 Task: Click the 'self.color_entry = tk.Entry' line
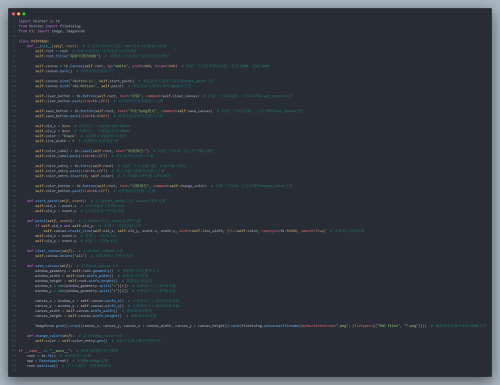pyautogui.click(x=110, y=166)
